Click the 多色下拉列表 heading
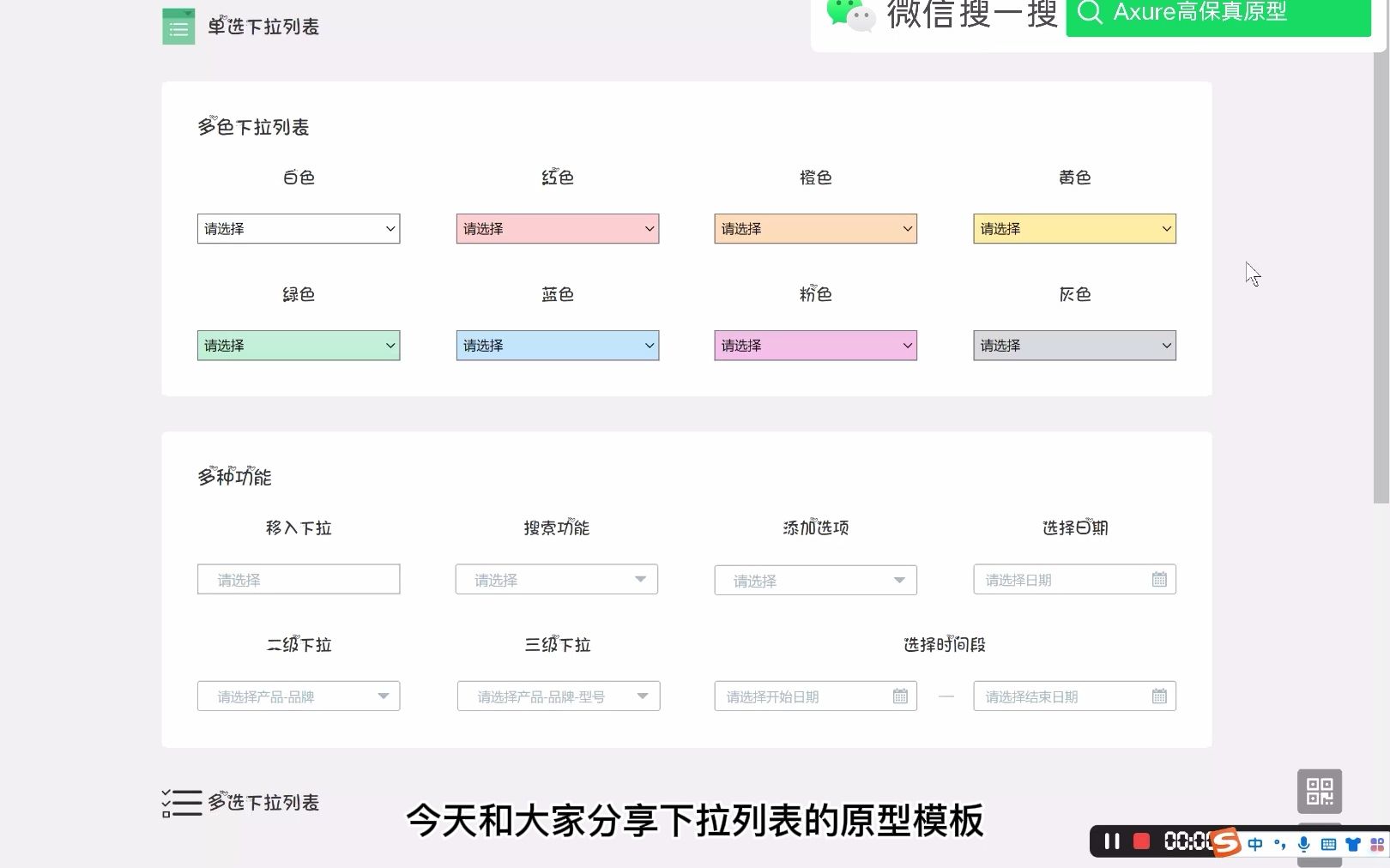 (x=253, y=127)
